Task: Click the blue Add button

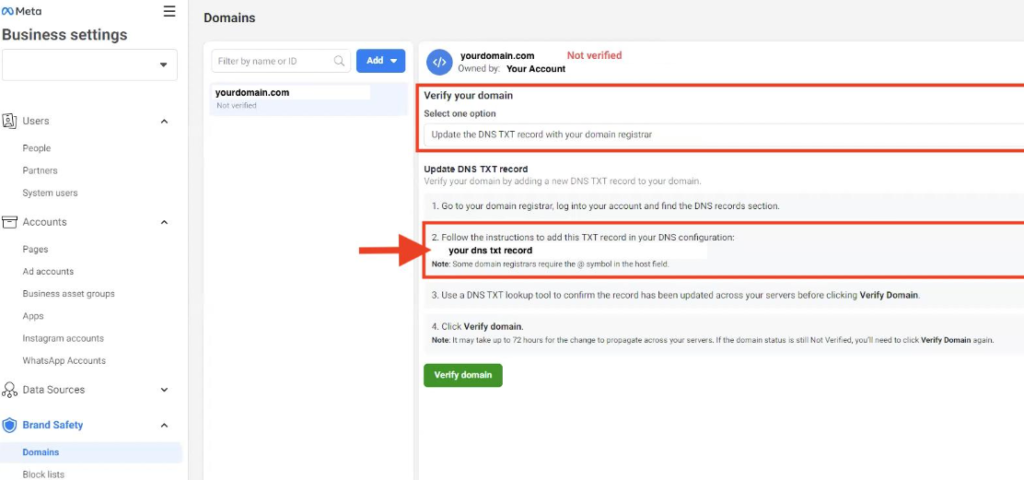Action: tap(381, 61)
